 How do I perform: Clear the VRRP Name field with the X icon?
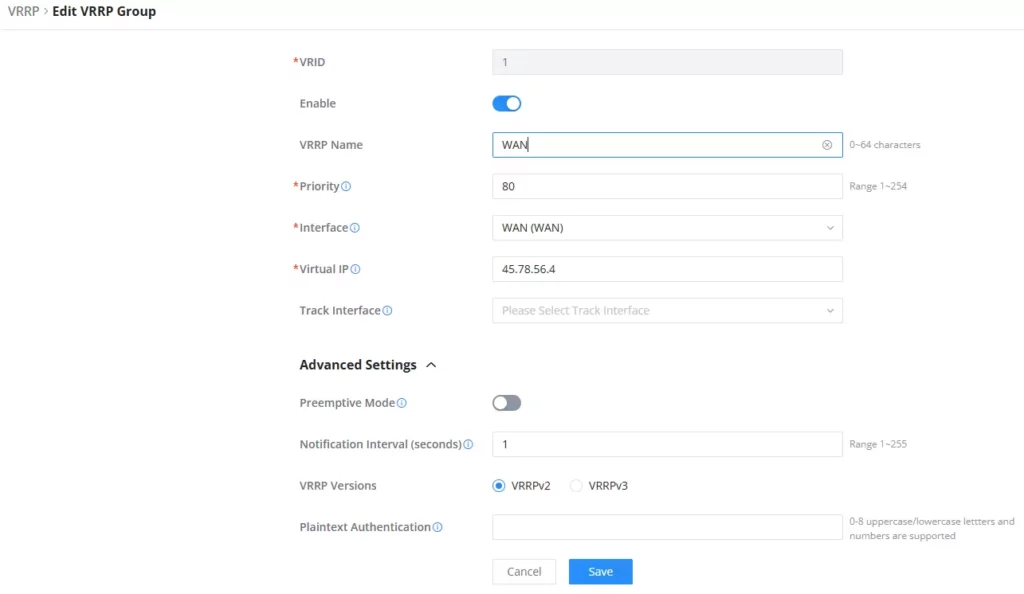click(827, 145)
